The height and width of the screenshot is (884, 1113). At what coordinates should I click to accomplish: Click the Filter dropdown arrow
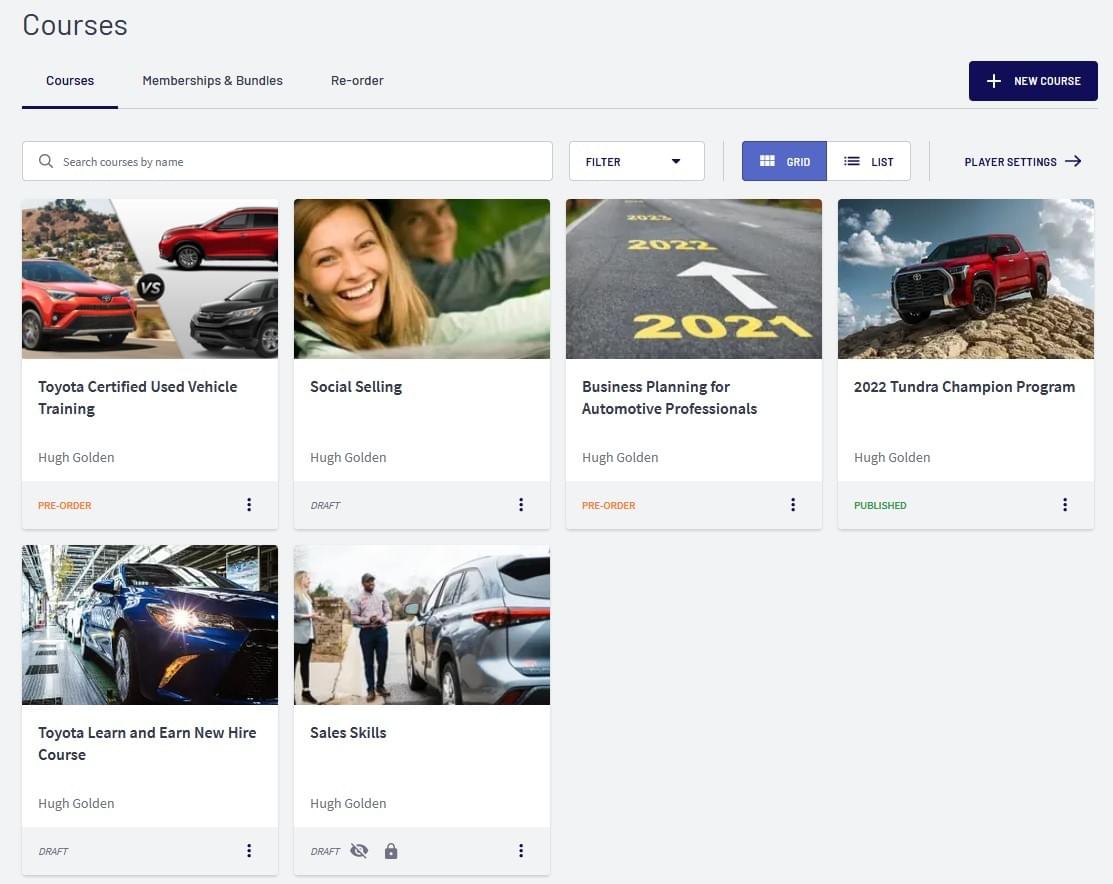[676, 161]
